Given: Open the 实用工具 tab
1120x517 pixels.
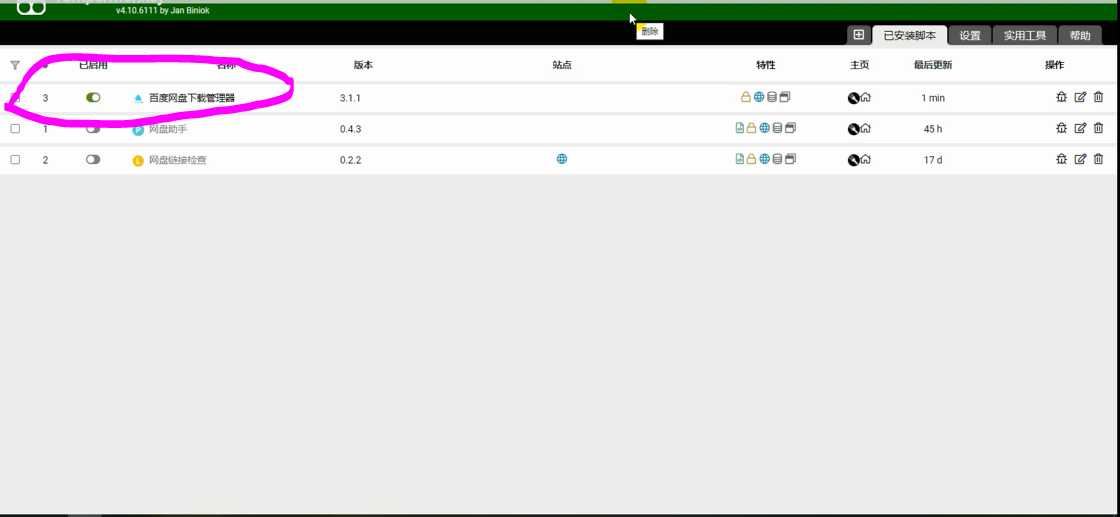Looking at the screenshot, I should click(1025, 36).
